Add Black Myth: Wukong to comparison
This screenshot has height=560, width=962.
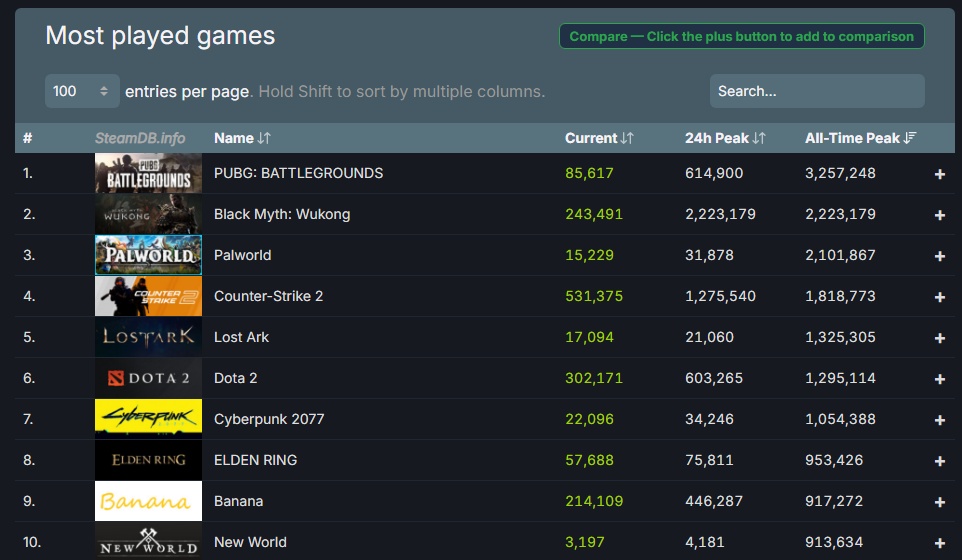tap(939, 215)
